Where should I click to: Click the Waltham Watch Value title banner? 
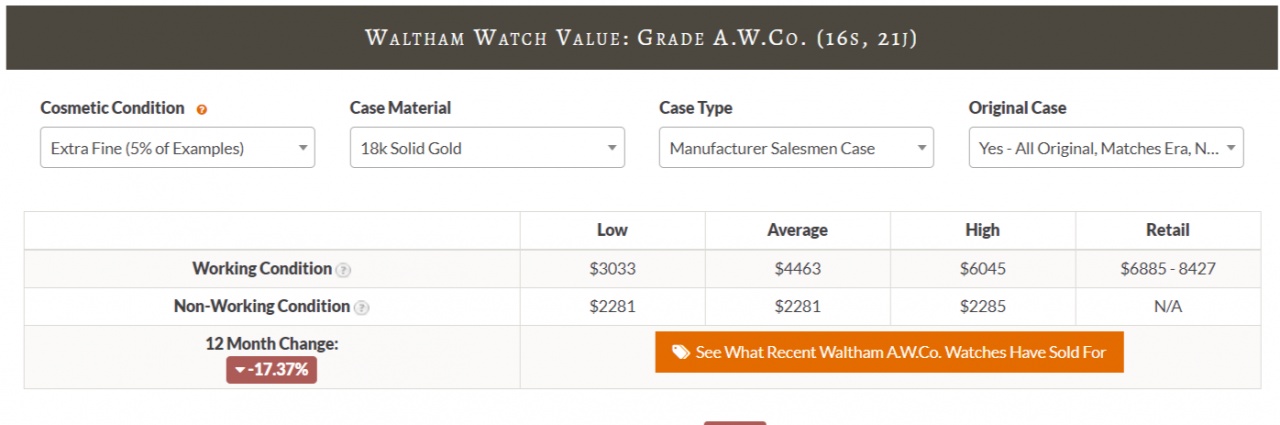pos(640,38)
